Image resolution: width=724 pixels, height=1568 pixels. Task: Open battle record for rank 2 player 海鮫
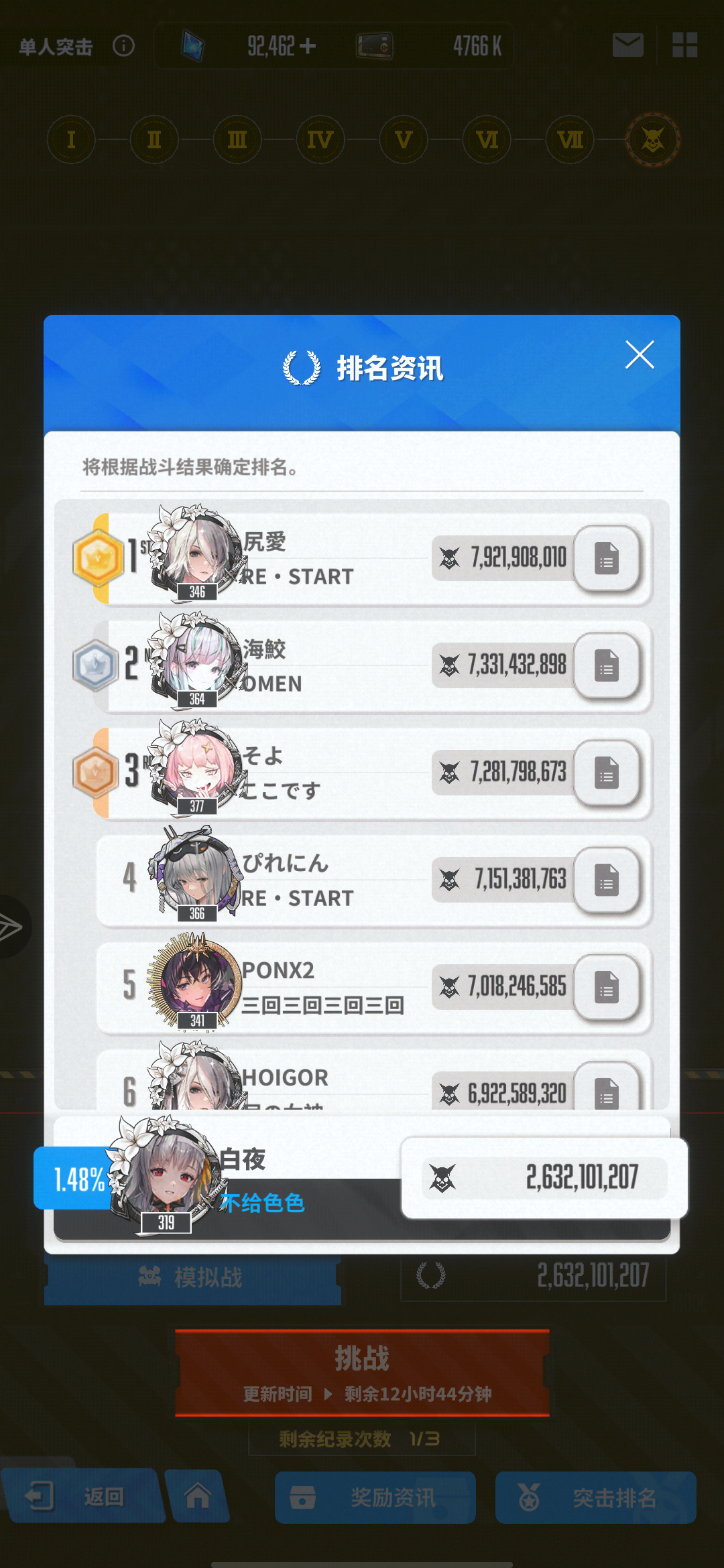click(x=607, y=665)
